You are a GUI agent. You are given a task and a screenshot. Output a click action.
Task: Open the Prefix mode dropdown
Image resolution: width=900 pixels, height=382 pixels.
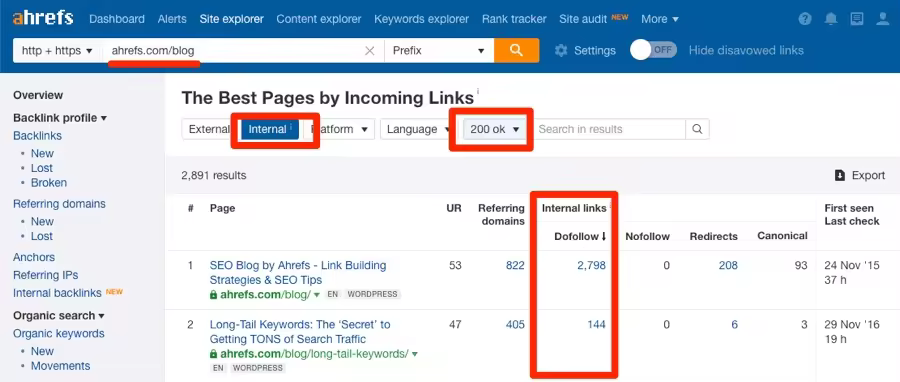tap(439, 50)
